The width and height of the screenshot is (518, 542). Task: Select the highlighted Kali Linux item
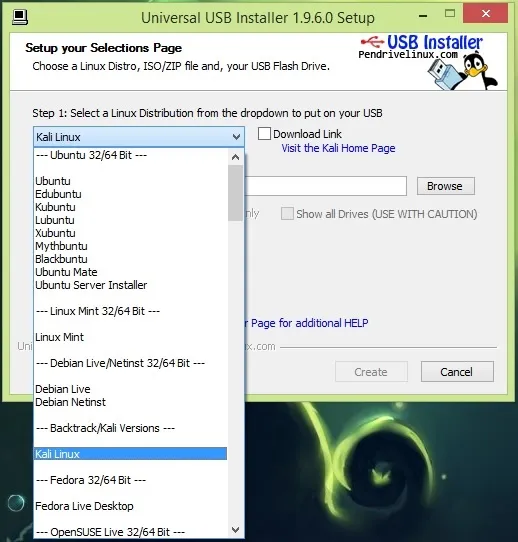point(130,454)
